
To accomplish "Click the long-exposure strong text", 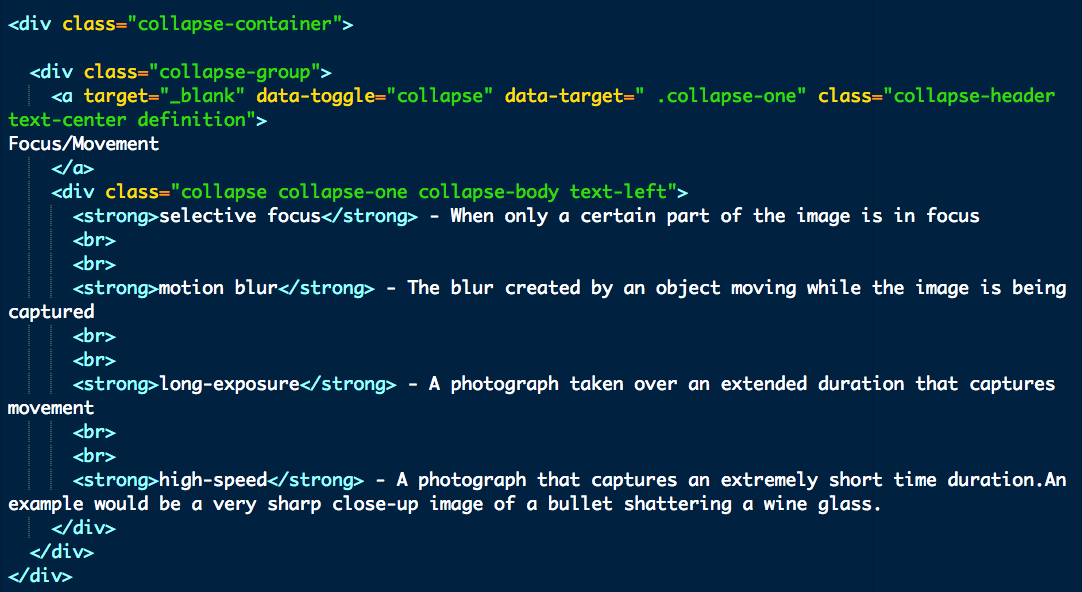I will [x=230, y=384].
